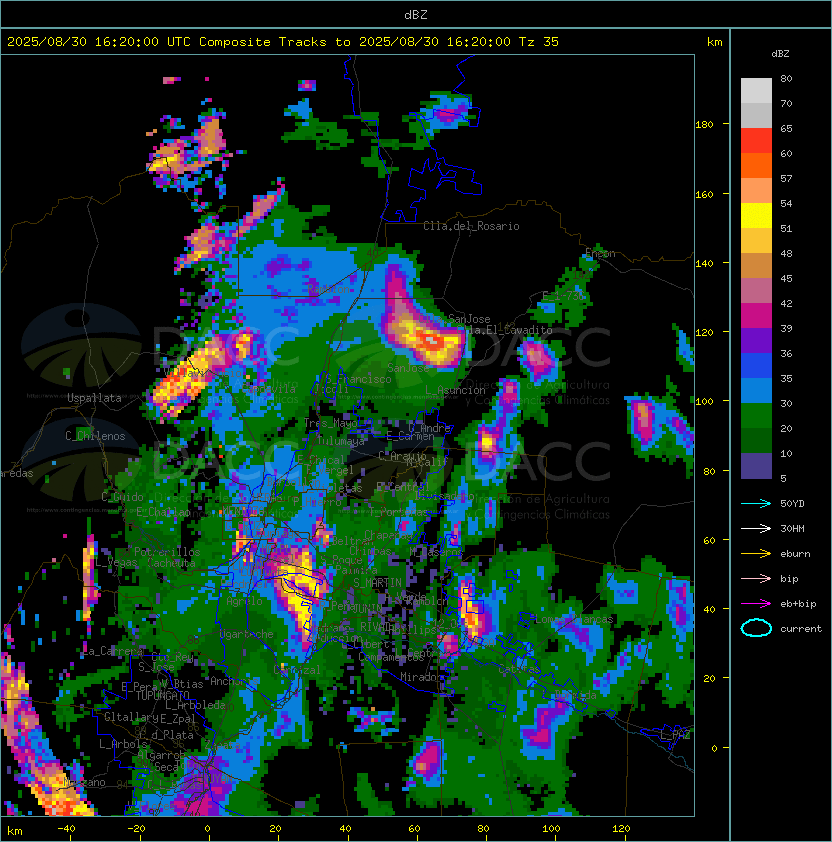Image resolution: width=832 pixels, height=842 pixels.
Task: Click the 'C_Chilenos' map label
Action: pyautogui.click(x=95, y=436)
